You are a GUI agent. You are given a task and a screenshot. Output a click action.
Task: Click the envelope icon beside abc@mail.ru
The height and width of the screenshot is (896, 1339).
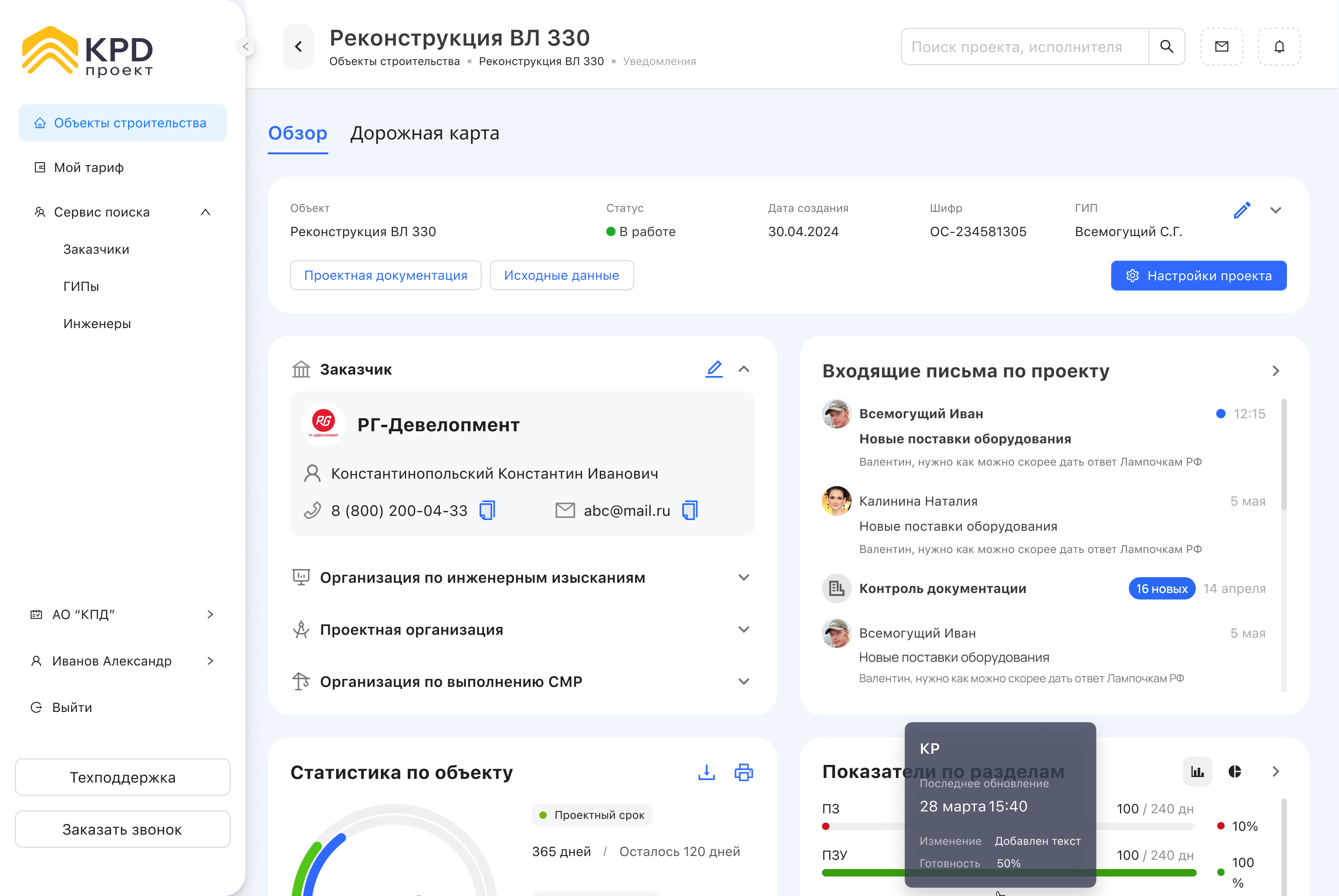click(x=565, y=510)
